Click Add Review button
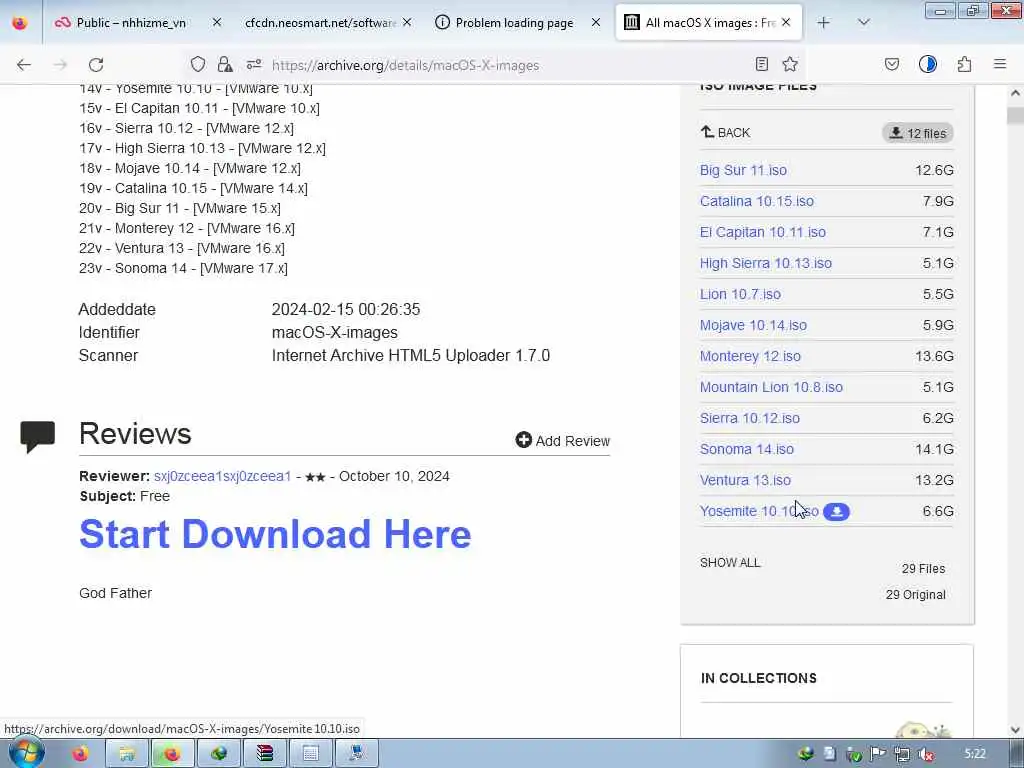This screenshot has height=768, width=1024. tap(562, 441)
